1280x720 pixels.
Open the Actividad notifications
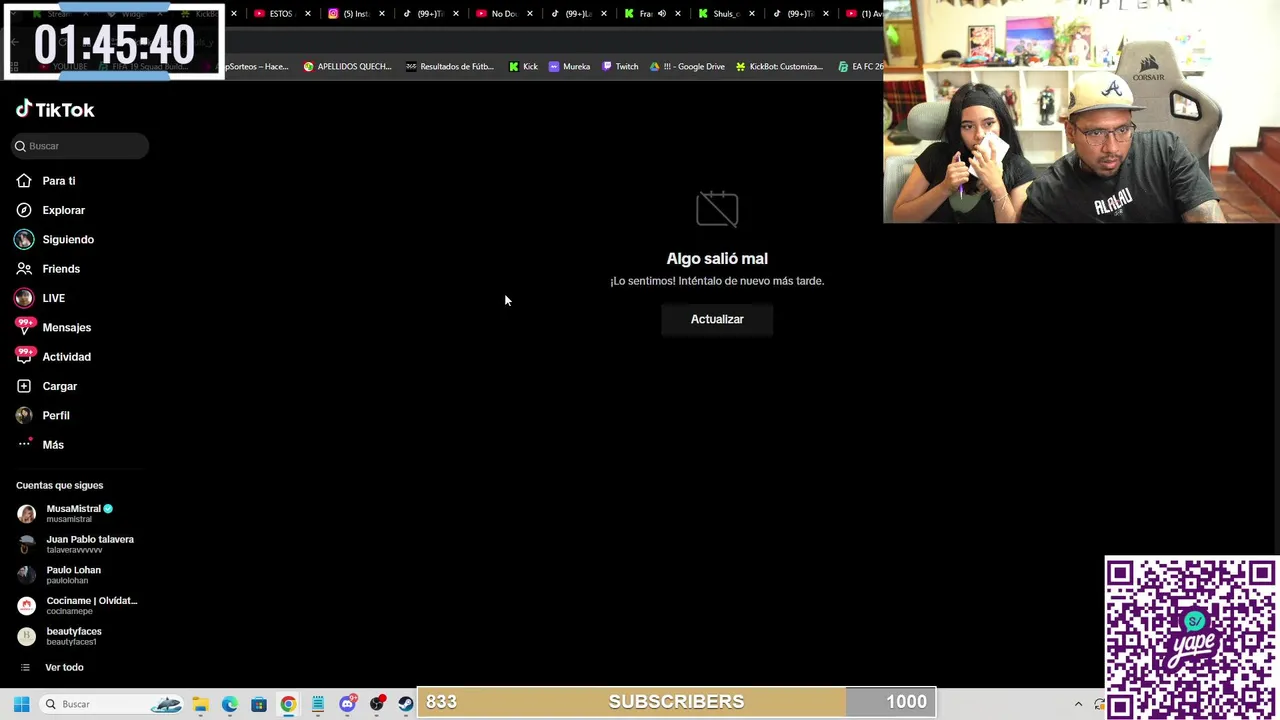pos(67,357)
